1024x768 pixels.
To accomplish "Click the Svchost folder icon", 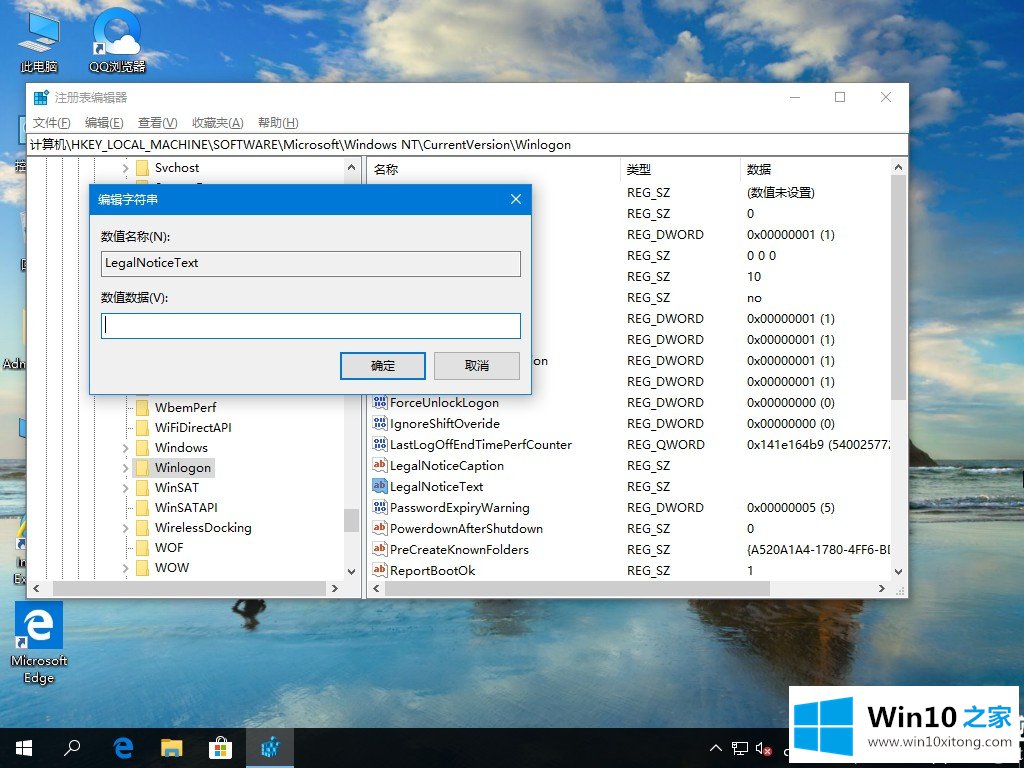I will (x=142, y=168).
